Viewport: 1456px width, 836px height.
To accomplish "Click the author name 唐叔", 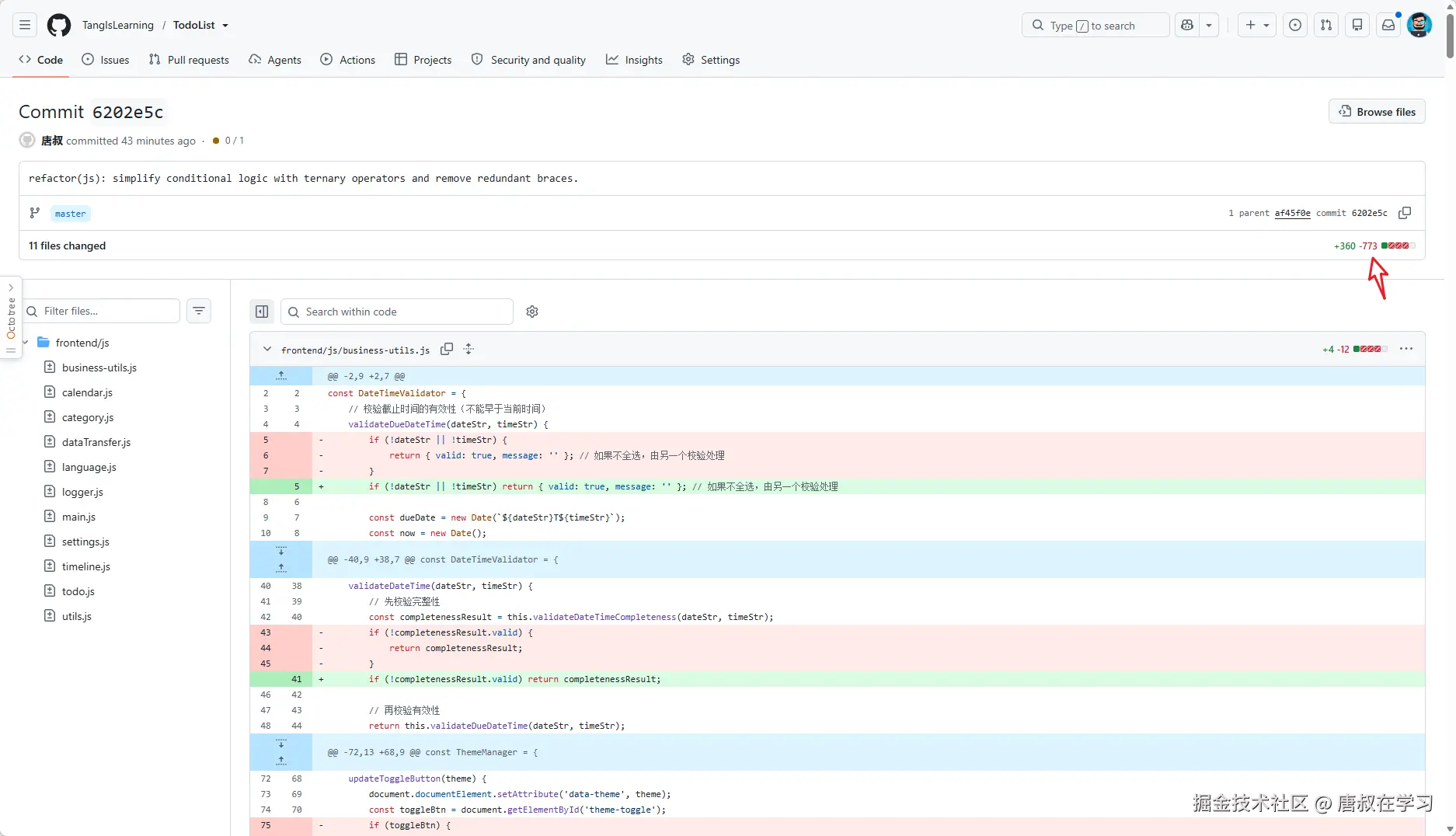I will [x=52, y=141].
